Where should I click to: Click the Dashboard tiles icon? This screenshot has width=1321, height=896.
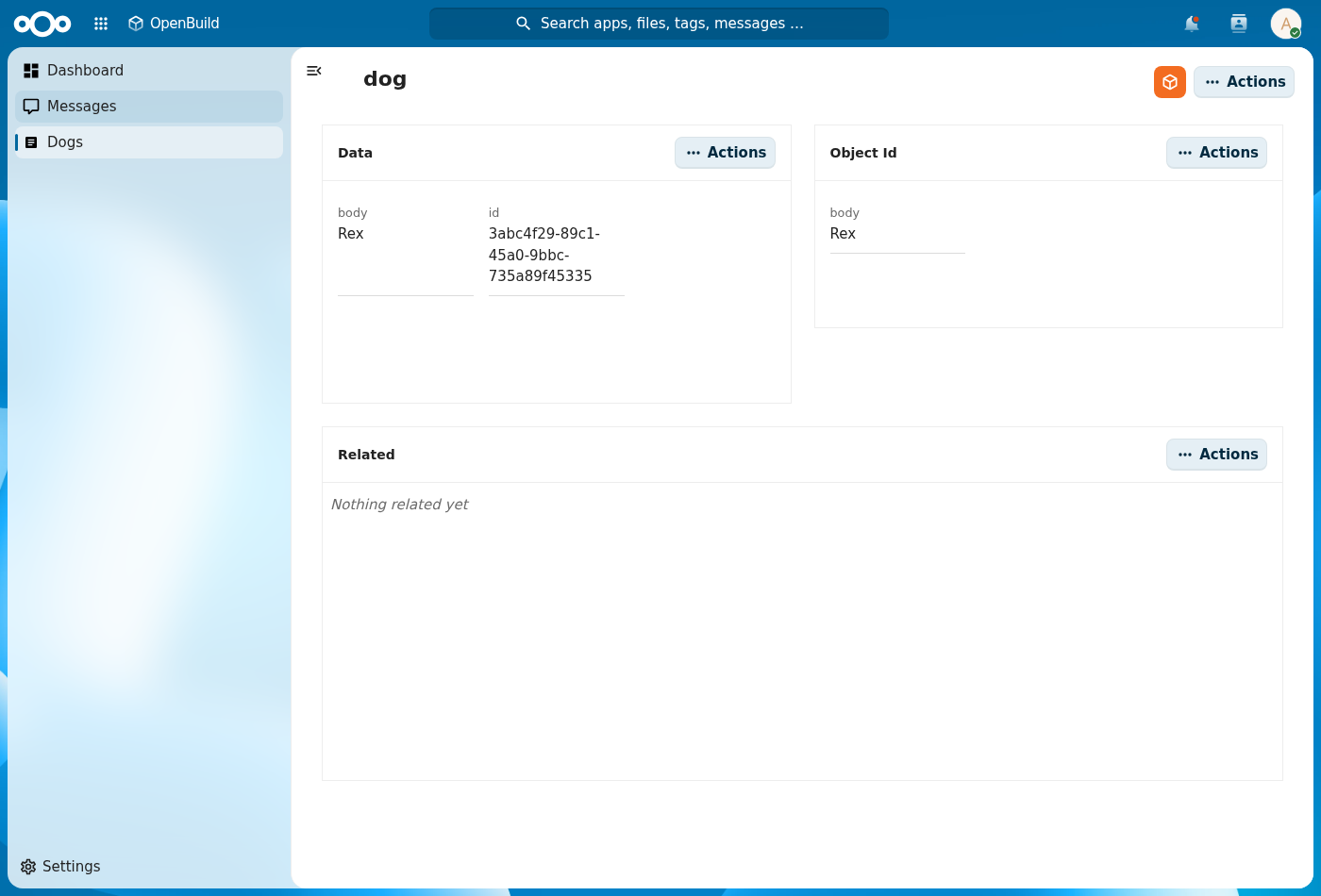click(x=31, y=71)
